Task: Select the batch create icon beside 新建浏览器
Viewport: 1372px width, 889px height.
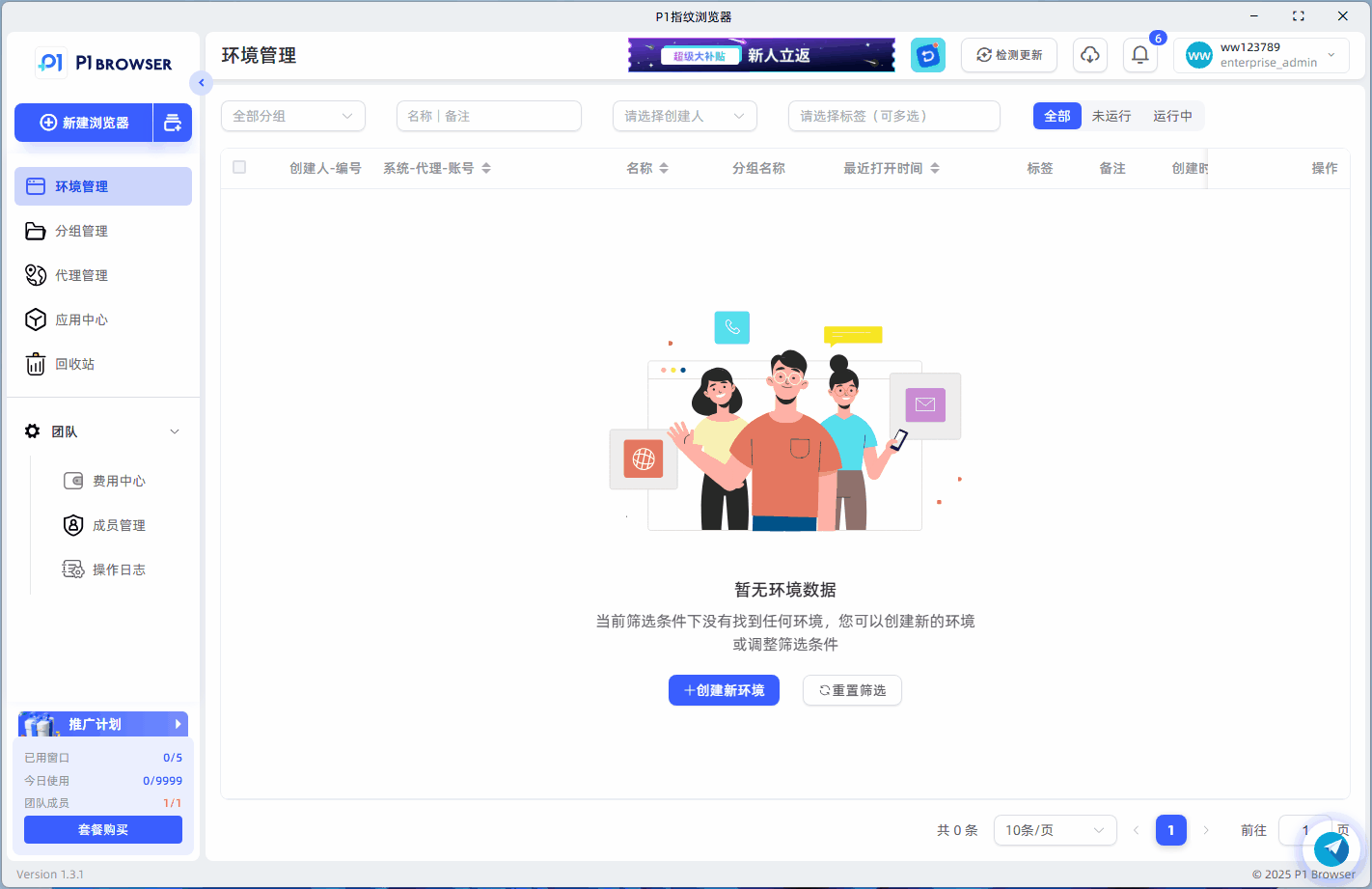Action: tap(173, 123)
